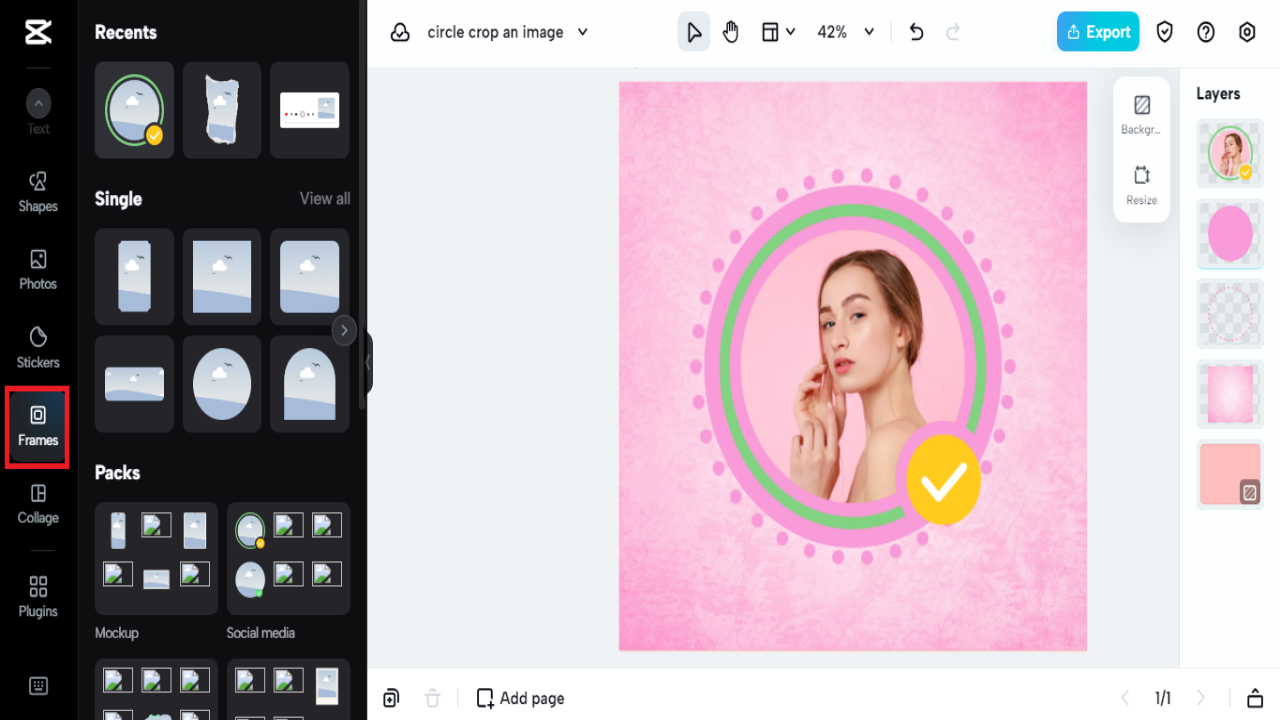This screenshot has height=720, width=1280.
Task: Open the Collage panel in sidebar
Action: (x=38, y=504)
